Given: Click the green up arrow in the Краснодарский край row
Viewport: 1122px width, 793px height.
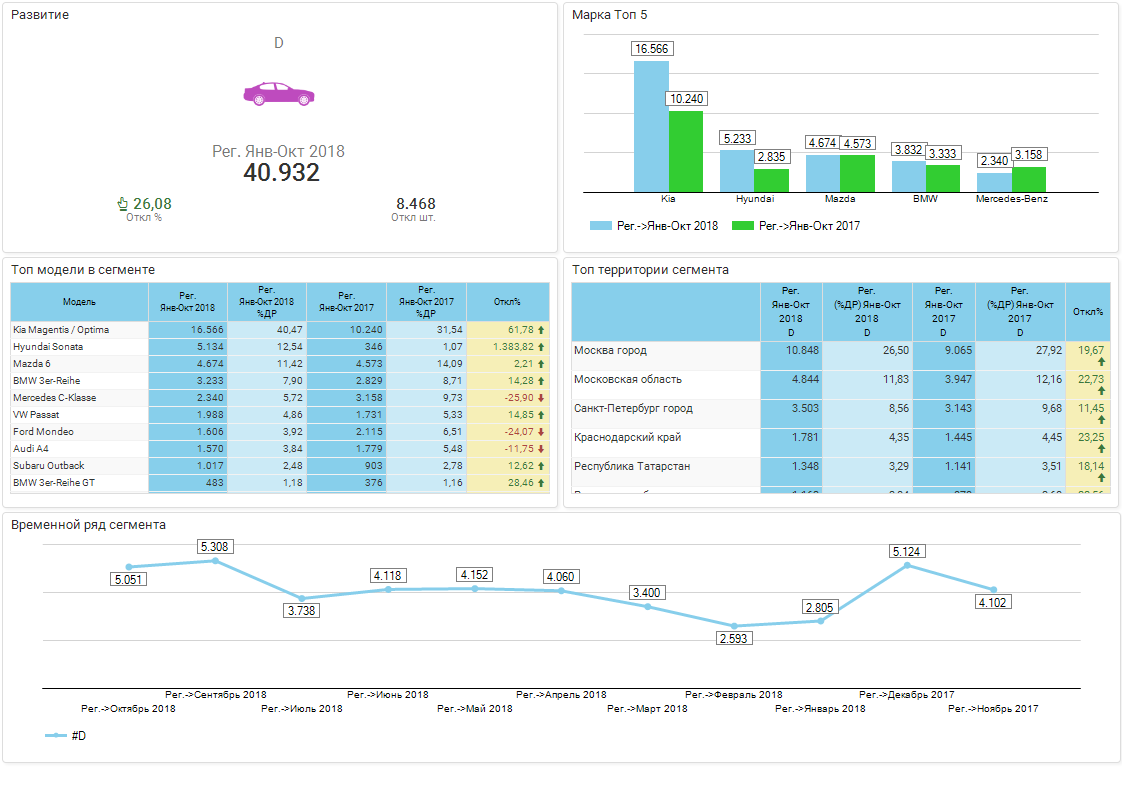Looking at the screenshot, I should pos(1101,449).
